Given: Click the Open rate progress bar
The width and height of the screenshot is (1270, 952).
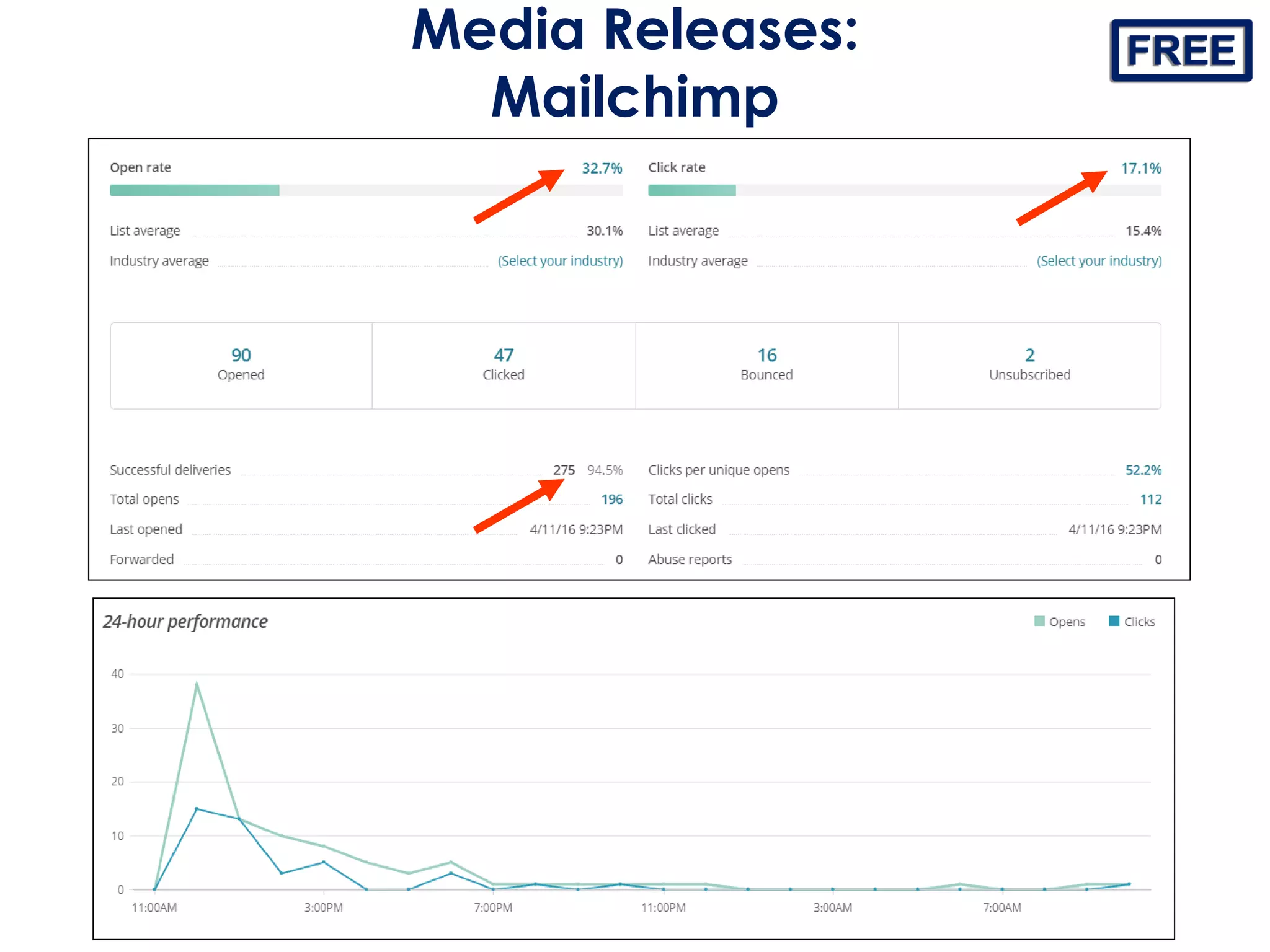Looking at the screenshot, I should 366,190.
